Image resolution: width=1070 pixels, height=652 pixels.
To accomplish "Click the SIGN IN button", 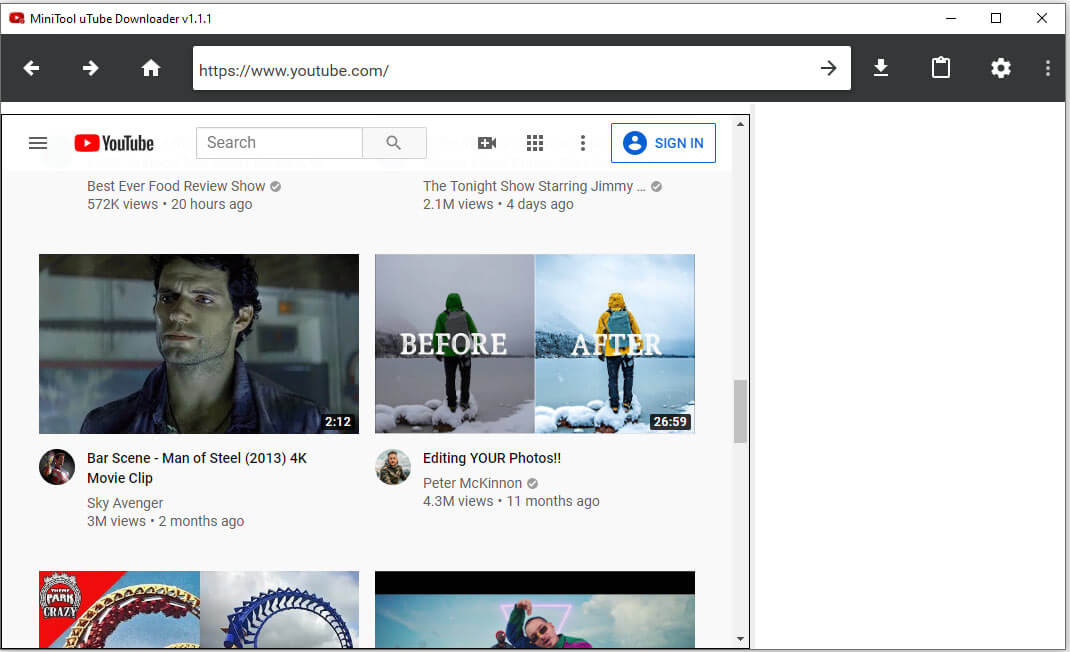I will point(663,143).
